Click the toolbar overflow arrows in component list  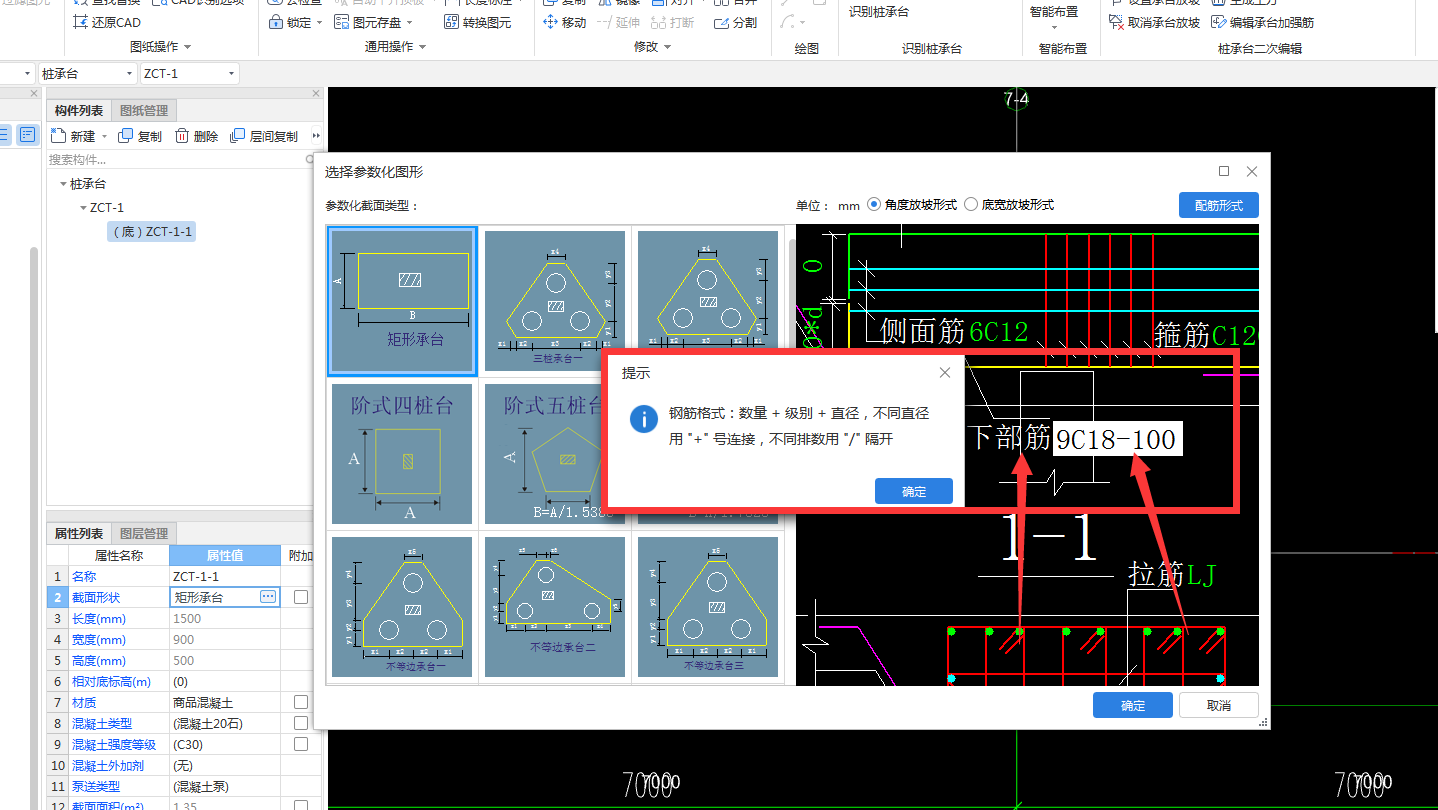pos(317,136)
